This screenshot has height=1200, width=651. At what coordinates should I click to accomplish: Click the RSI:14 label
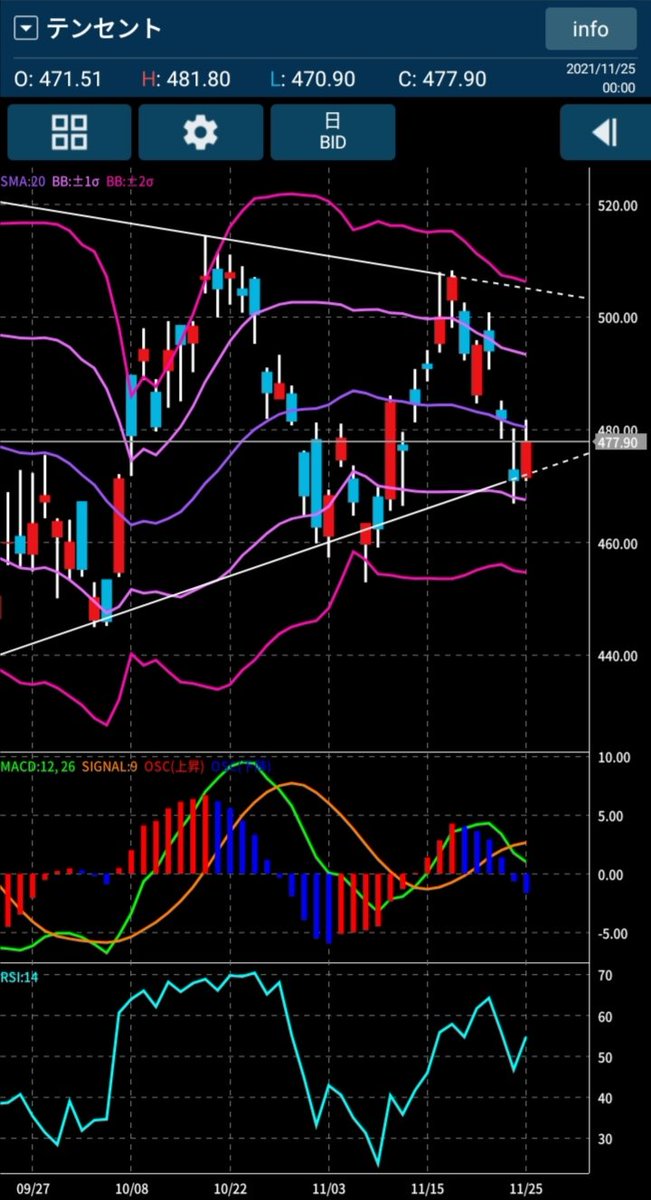coord(19,977)
